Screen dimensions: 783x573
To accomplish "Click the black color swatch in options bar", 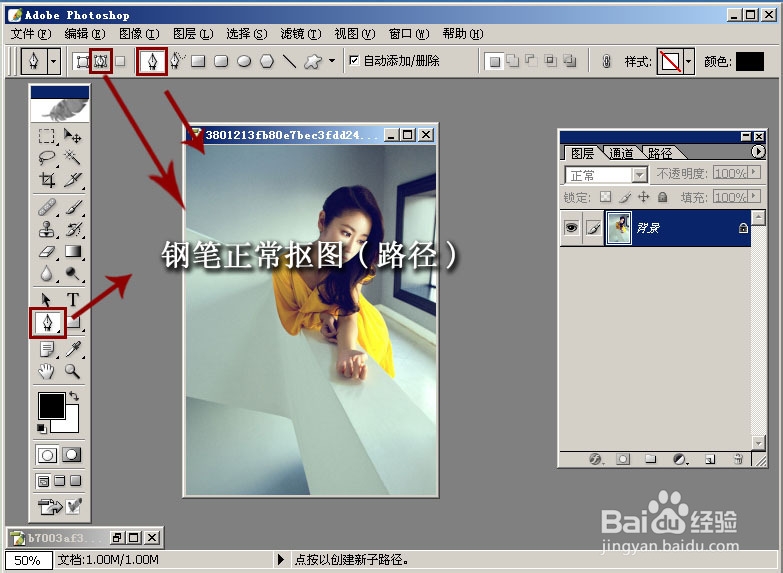I will 750,61.
